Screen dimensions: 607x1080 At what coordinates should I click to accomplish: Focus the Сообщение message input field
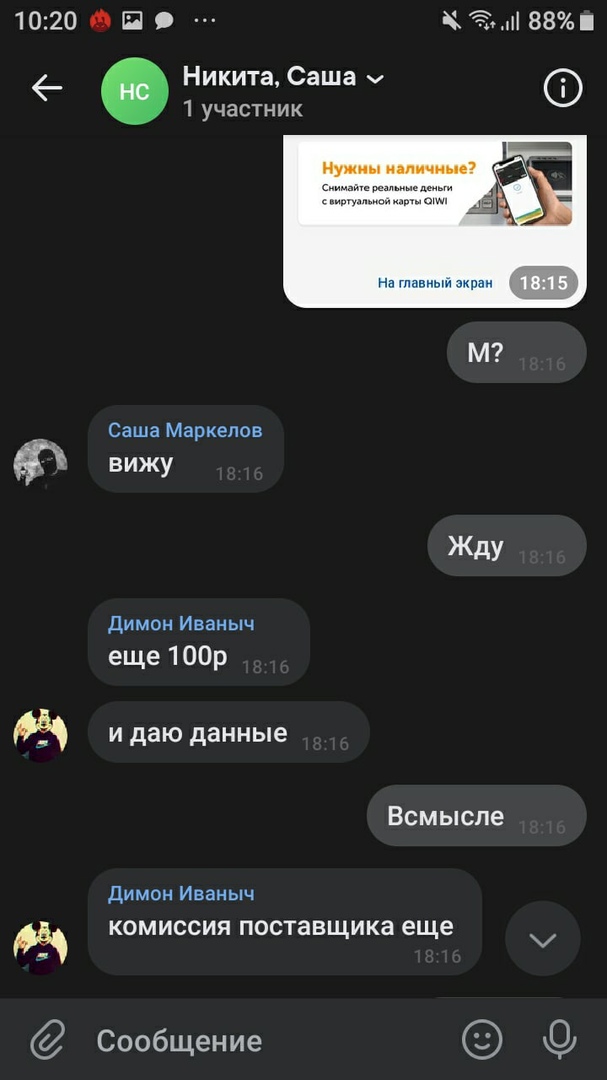[x=269, y=1040]
